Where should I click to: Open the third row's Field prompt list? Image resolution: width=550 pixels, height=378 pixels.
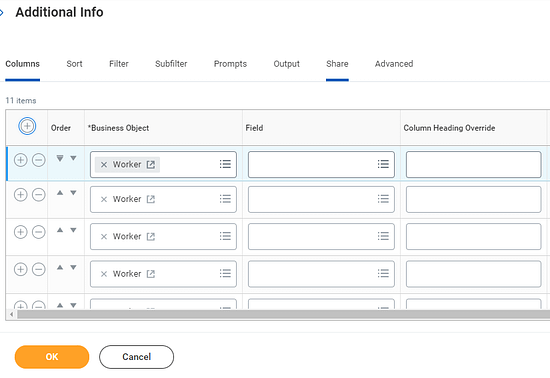click(x=383, y=236)
